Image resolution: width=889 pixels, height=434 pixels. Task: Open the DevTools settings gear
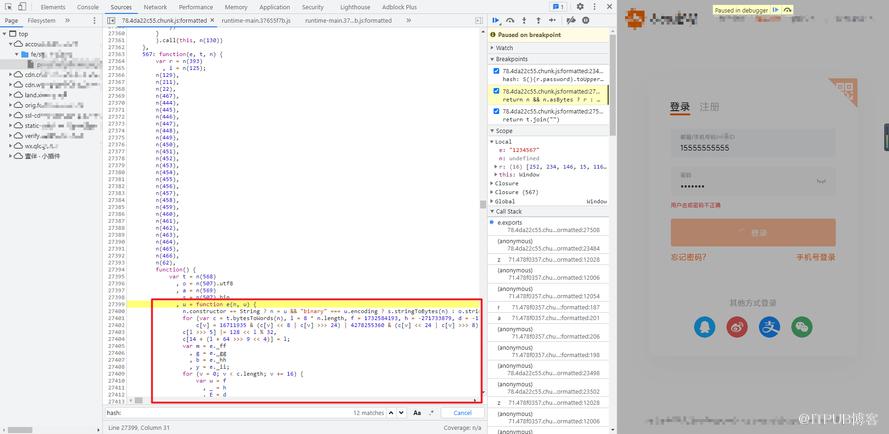(580, 7)
